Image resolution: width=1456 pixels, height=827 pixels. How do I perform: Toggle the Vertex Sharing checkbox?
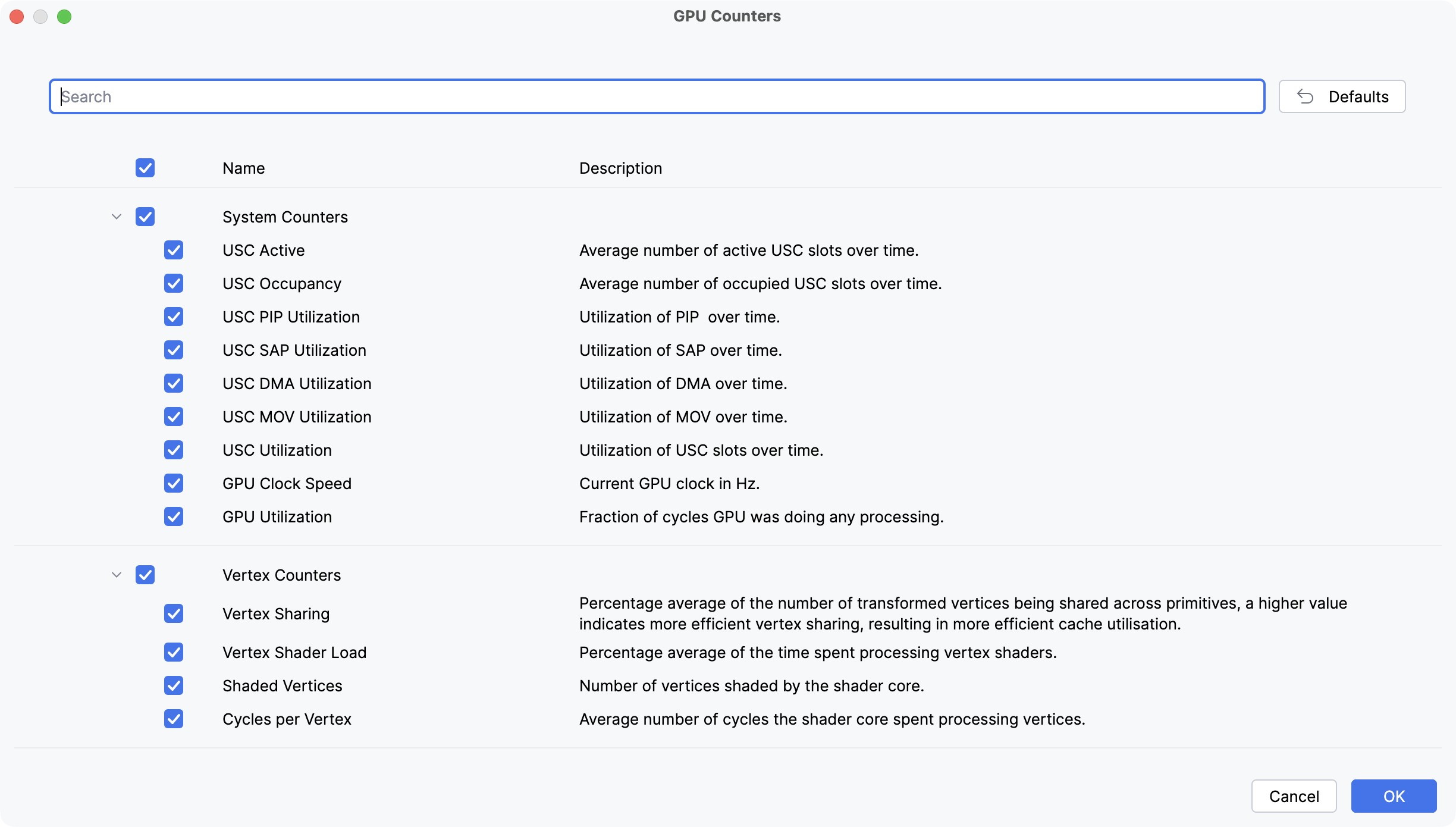pos(174,613)
